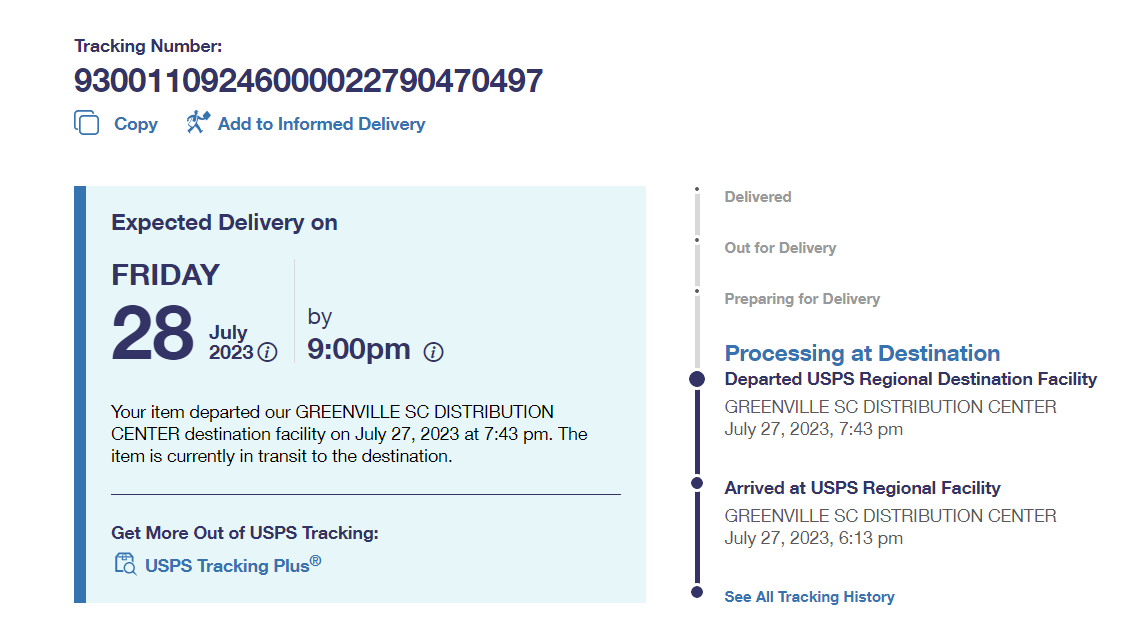
Task: Click the Processing at Destination heading
Action: (x=862, y=353)
